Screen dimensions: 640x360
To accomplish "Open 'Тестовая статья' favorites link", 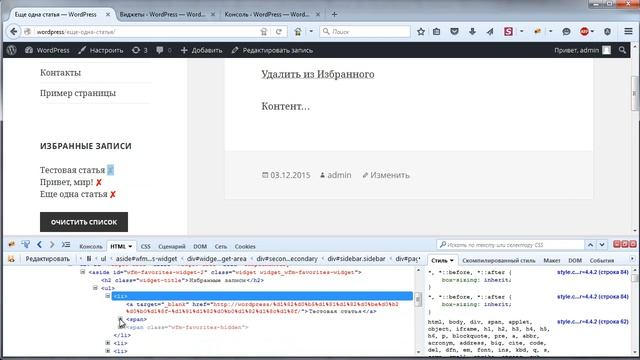I will (x=72, y=170).
